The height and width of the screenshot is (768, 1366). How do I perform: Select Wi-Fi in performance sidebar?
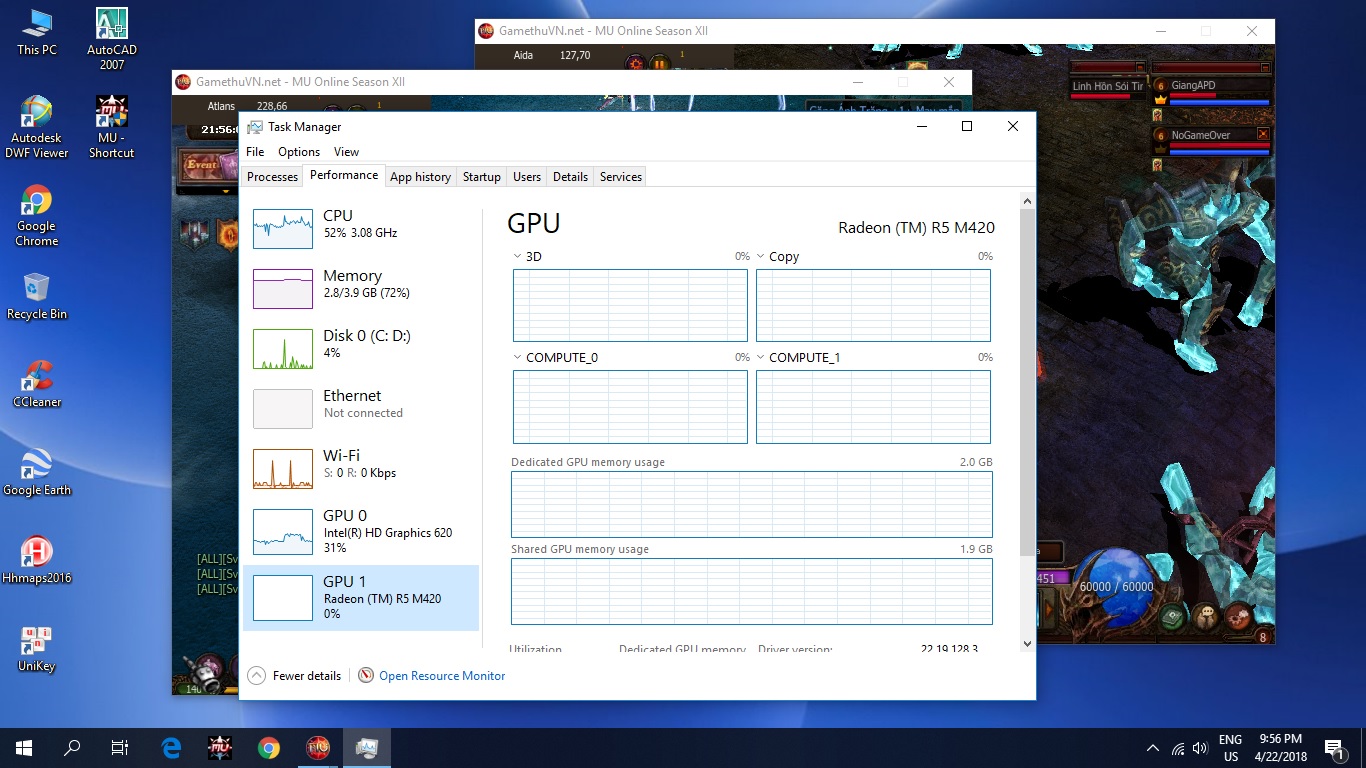(x=361, y=469)
